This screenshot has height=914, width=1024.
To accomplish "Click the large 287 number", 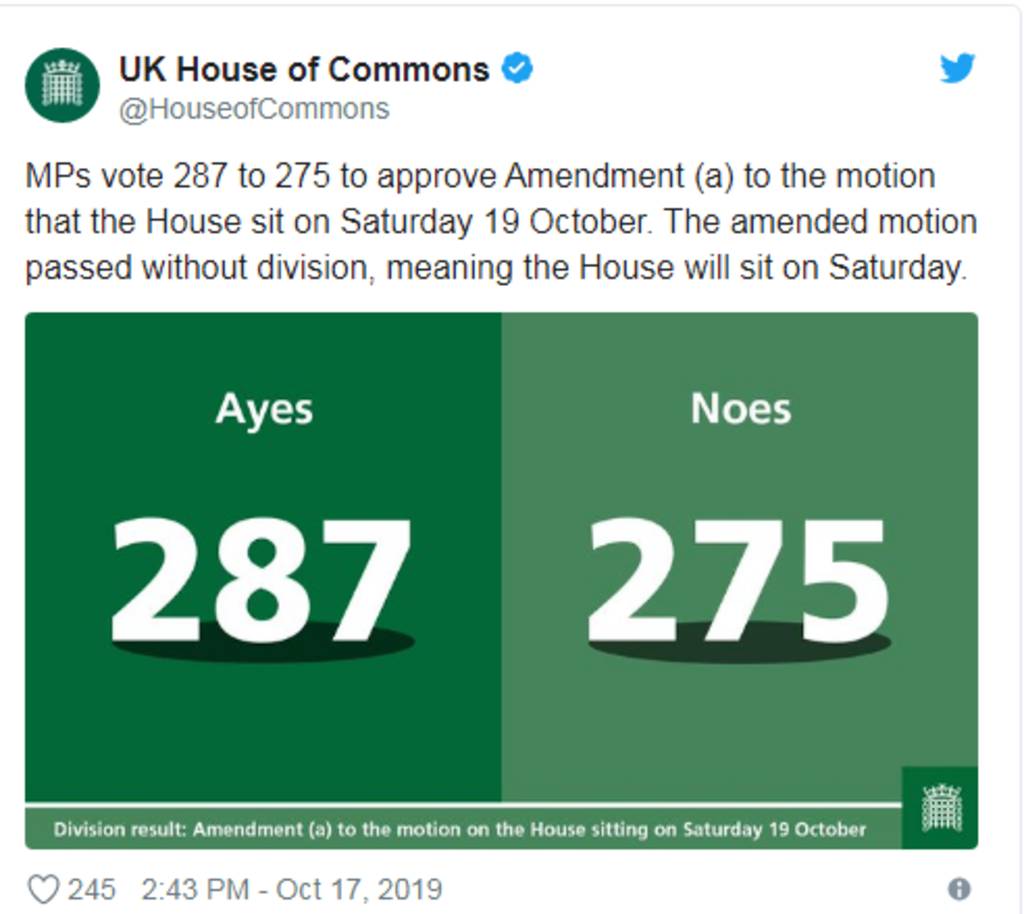I will click(x=261, y=579).
